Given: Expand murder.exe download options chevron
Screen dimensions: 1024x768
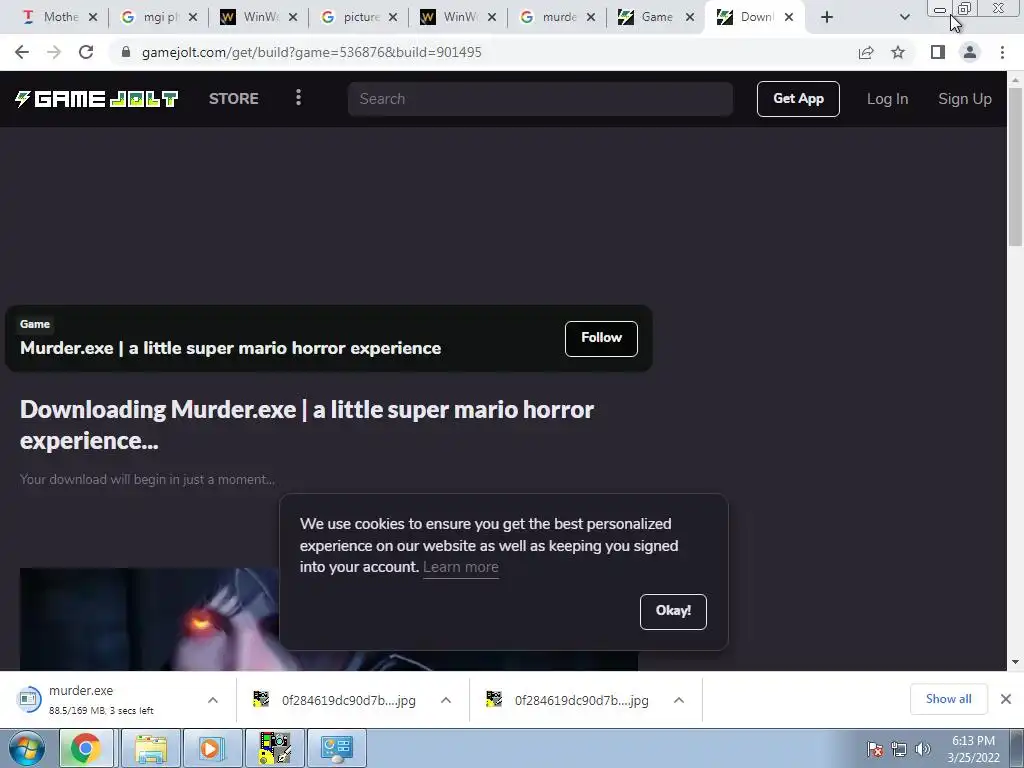Looking at the screenshot, I should click(213, 700).
